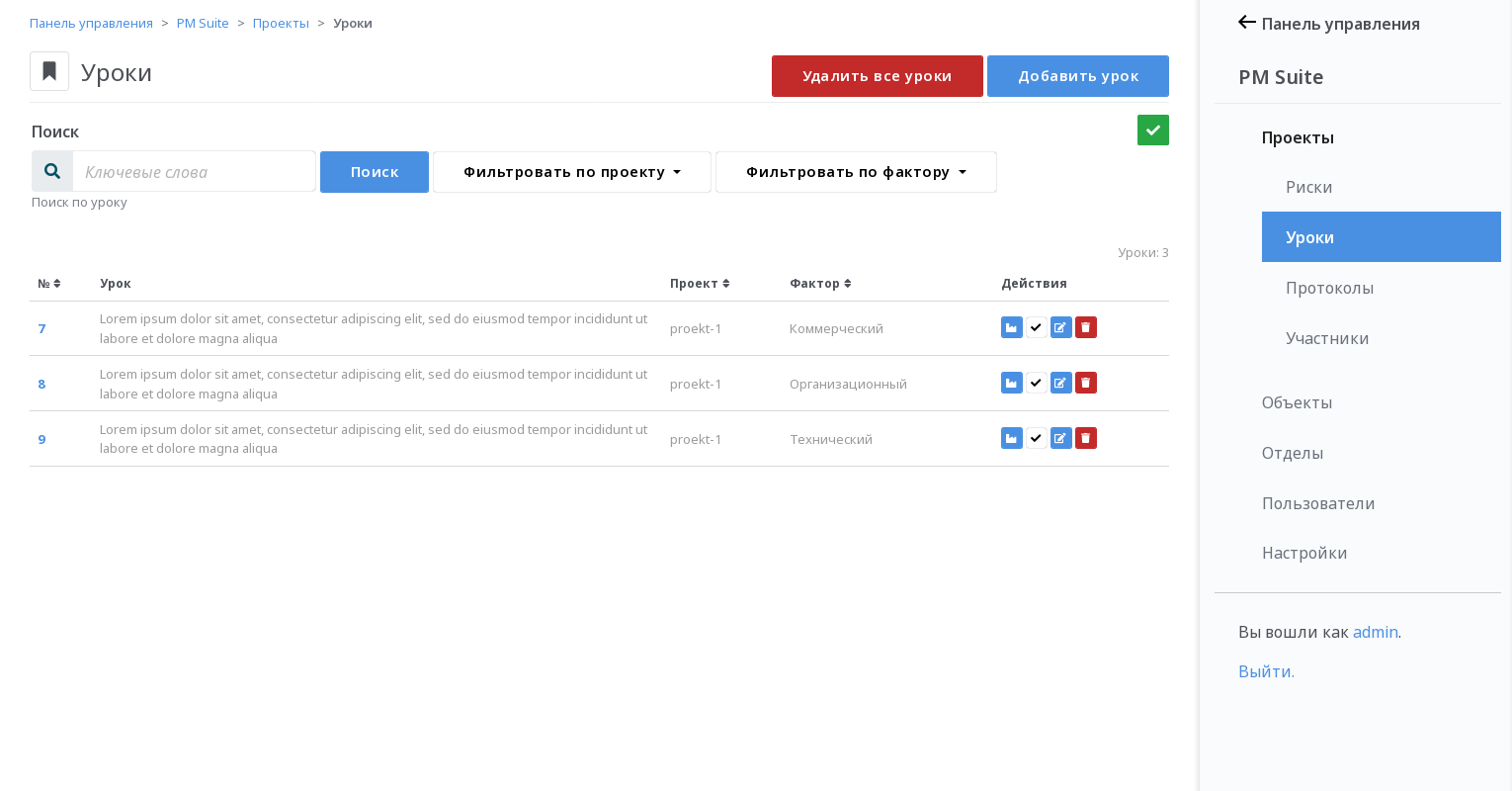Click the Выйти logout link

pyautogui.click(x=1266, y=671)
